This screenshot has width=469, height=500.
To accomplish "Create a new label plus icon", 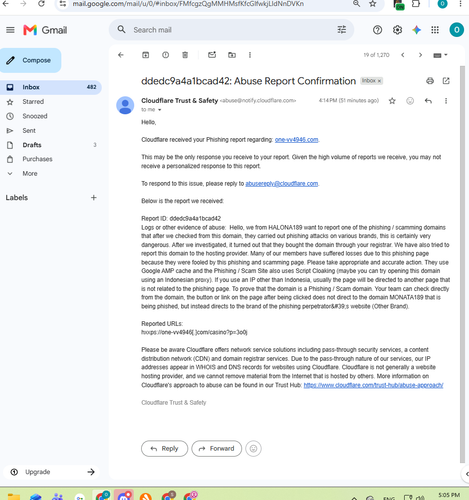I will coord(94,198).
